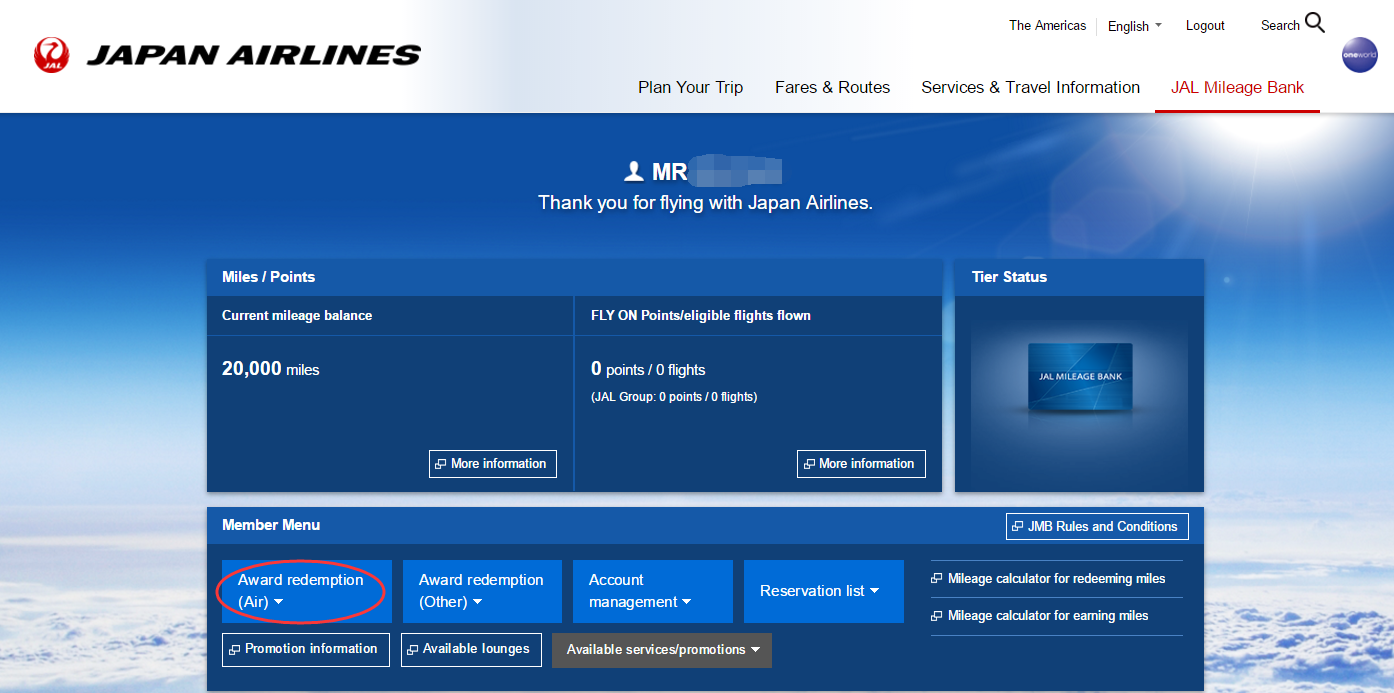Click the JAL Group points and flights line
This screenshot has height=693, width=1394.
[674, 397]
